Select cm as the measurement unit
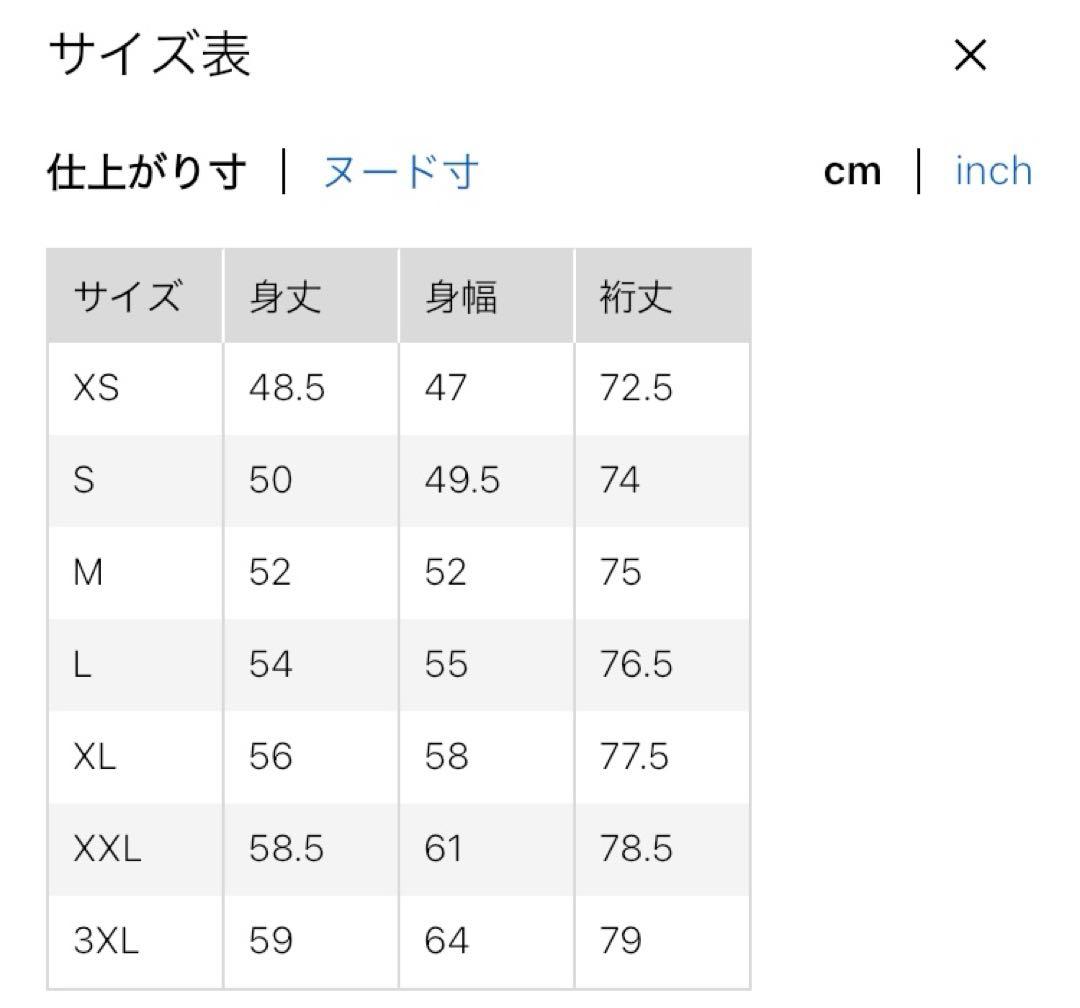 coord(852,172)
